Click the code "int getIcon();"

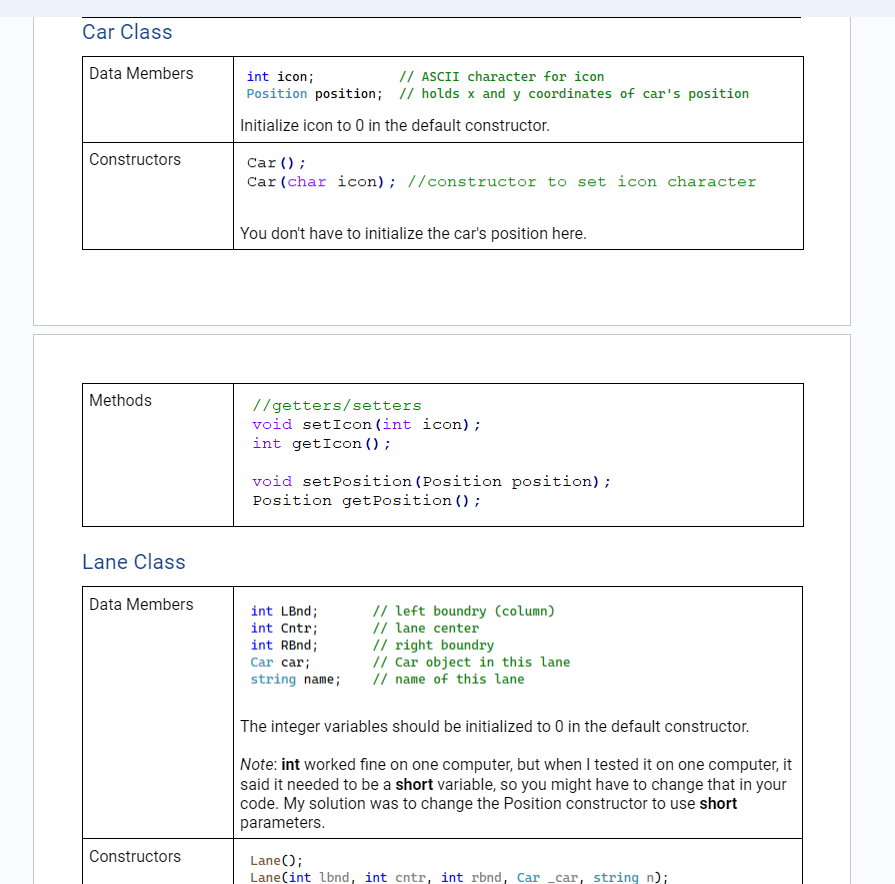point(322,443)
